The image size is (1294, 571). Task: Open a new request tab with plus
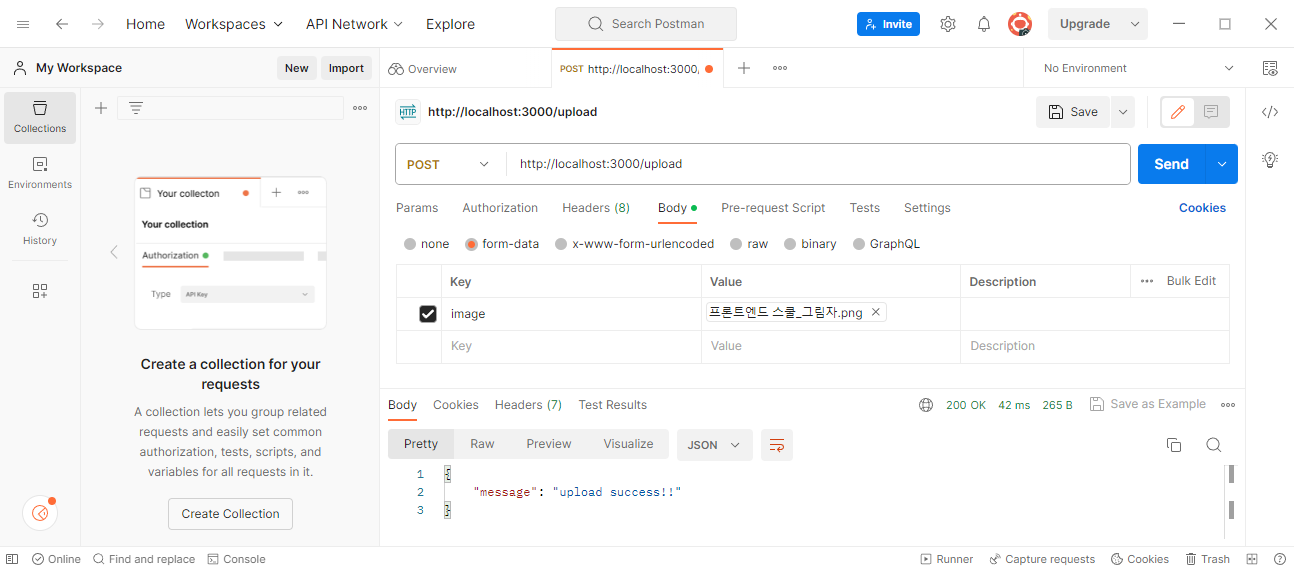tap(744, 68)
